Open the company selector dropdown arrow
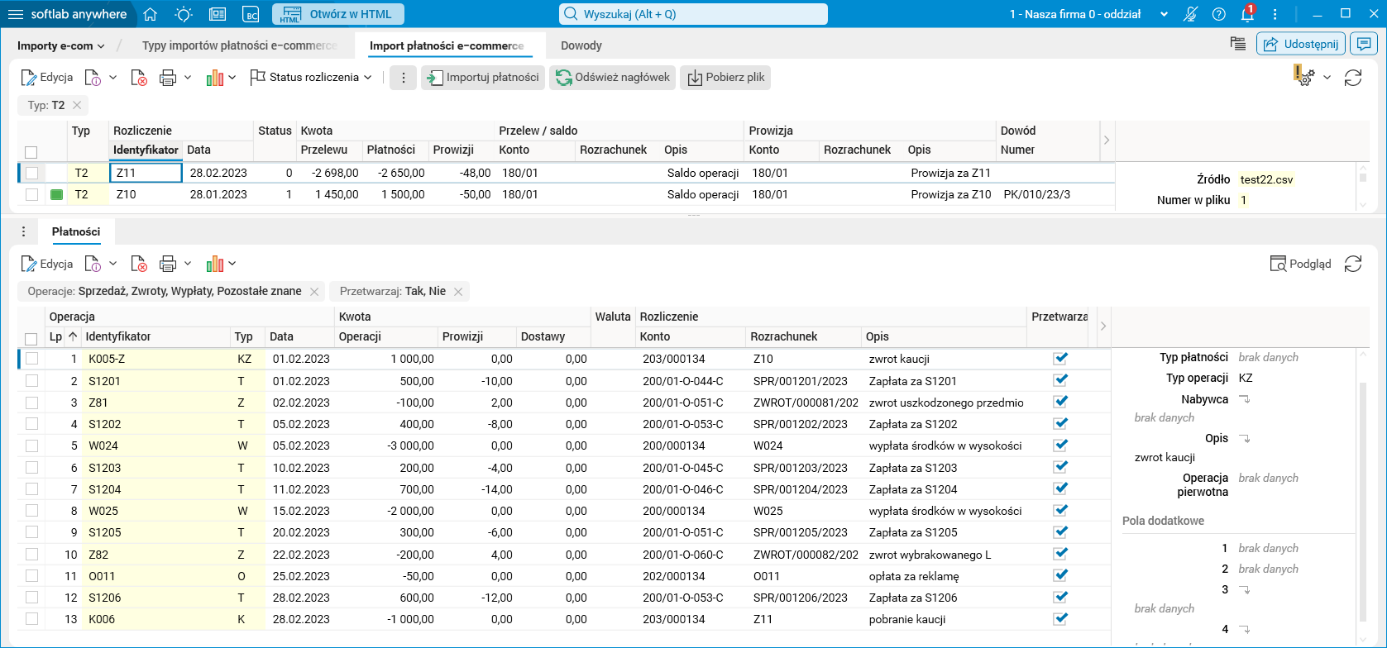Screen dimensions: 1387x648 point(1163,14)
